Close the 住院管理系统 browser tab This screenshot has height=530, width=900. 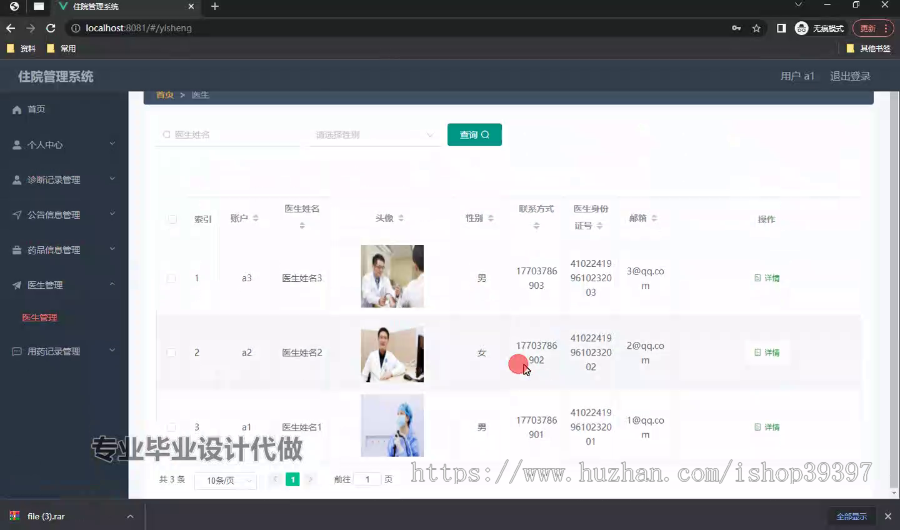tap(191, 6)
